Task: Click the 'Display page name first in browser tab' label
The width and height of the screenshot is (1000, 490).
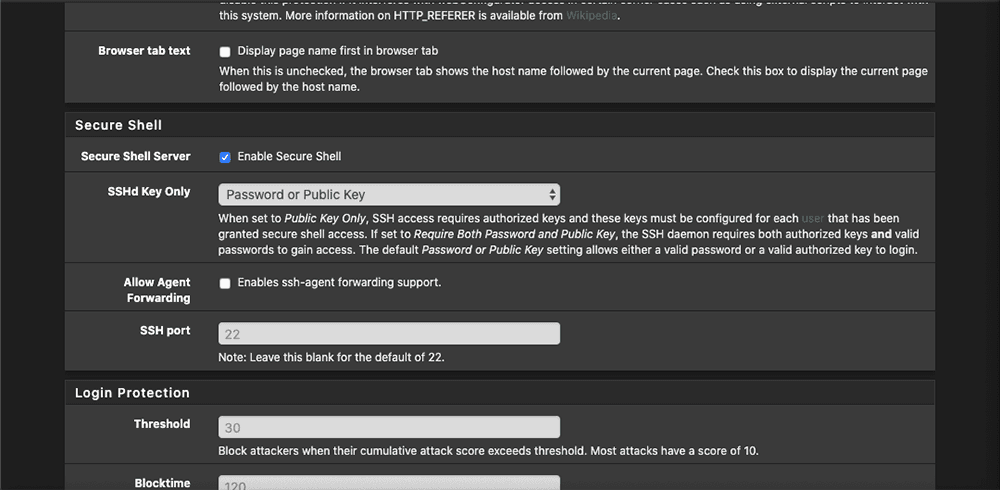Action: [337, 50]
